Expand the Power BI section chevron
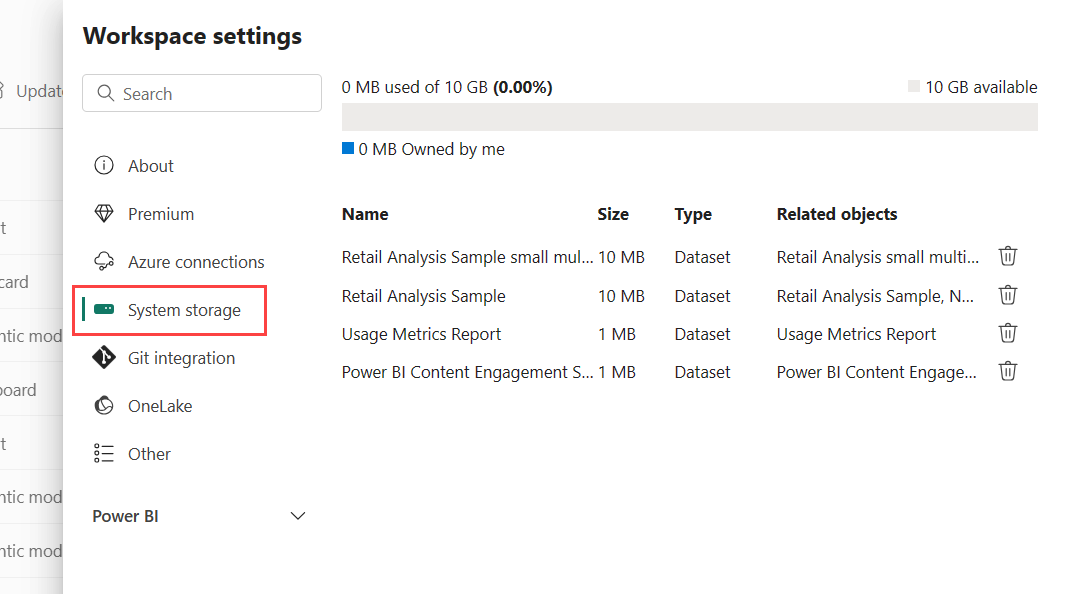Screen dimensions: 1083x594 coord(297,516)
